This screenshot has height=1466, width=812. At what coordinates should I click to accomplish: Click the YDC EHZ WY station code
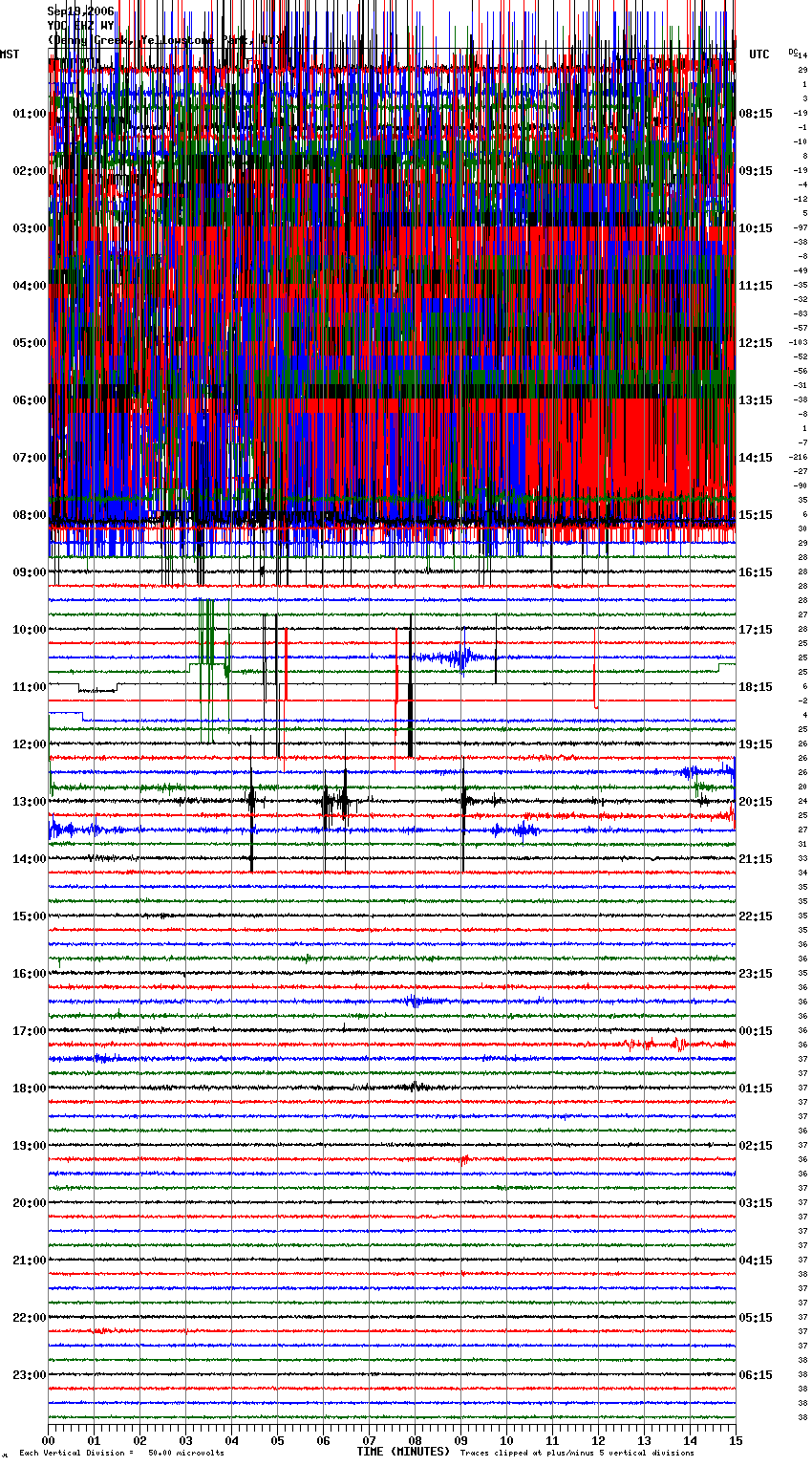click(x=80, y=26)
